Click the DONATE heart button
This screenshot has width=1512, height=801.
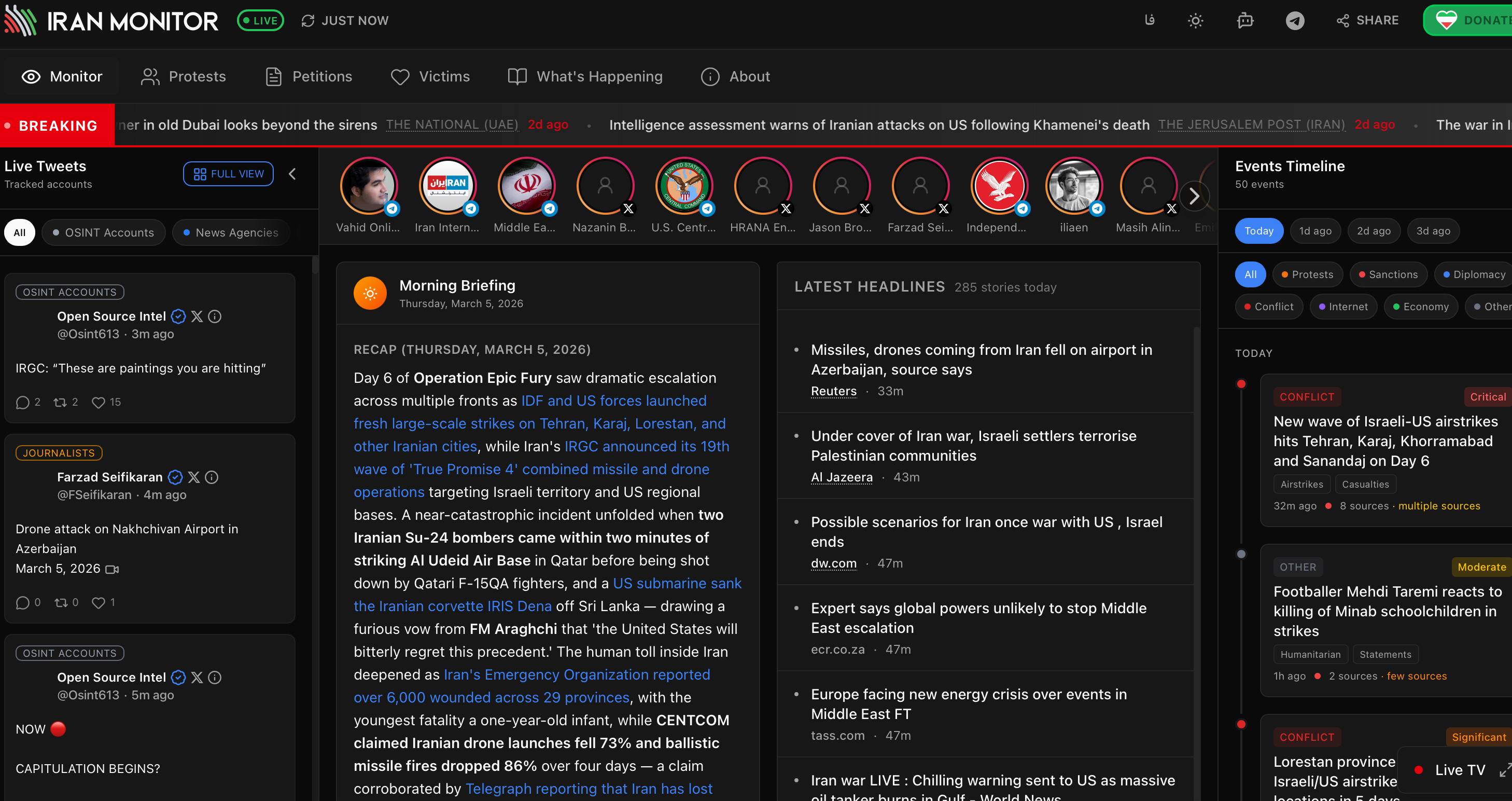[1468, 20]
